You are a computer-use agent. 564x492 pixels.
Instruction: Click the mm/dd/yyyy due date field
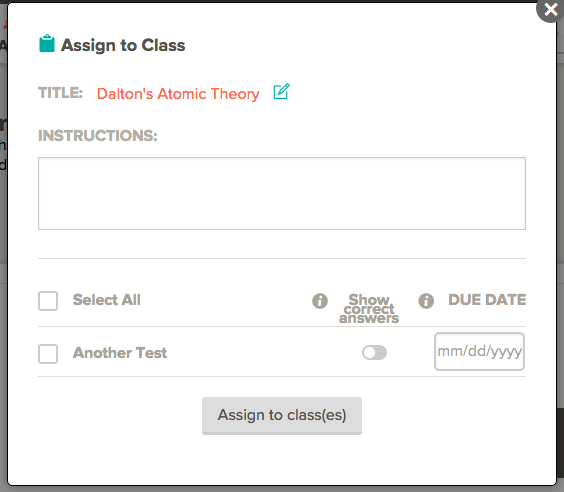click(x=479, y=351)
